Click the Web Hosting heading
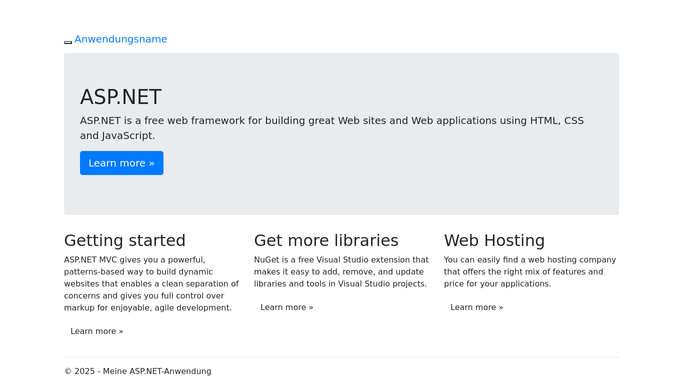Image resolution: width=683 pixels, height=384 pixels. (x=494, y=240)
